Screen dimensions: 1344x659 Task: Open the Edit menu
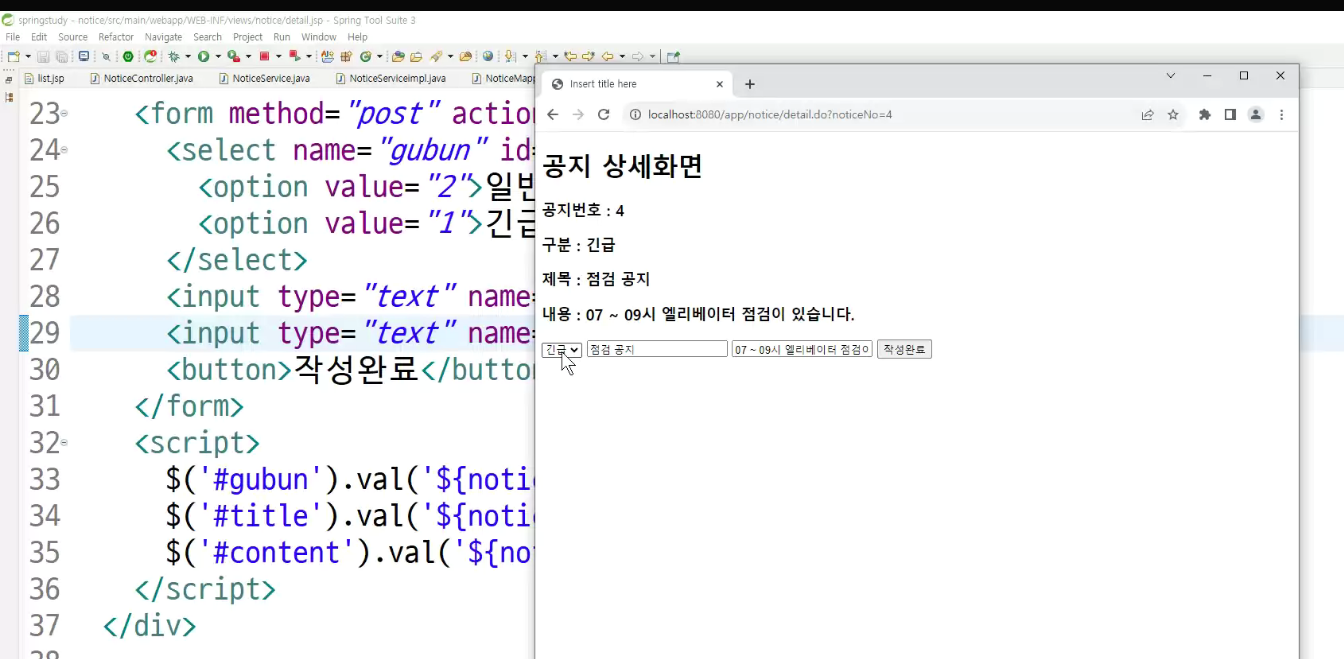coord(39,37)
